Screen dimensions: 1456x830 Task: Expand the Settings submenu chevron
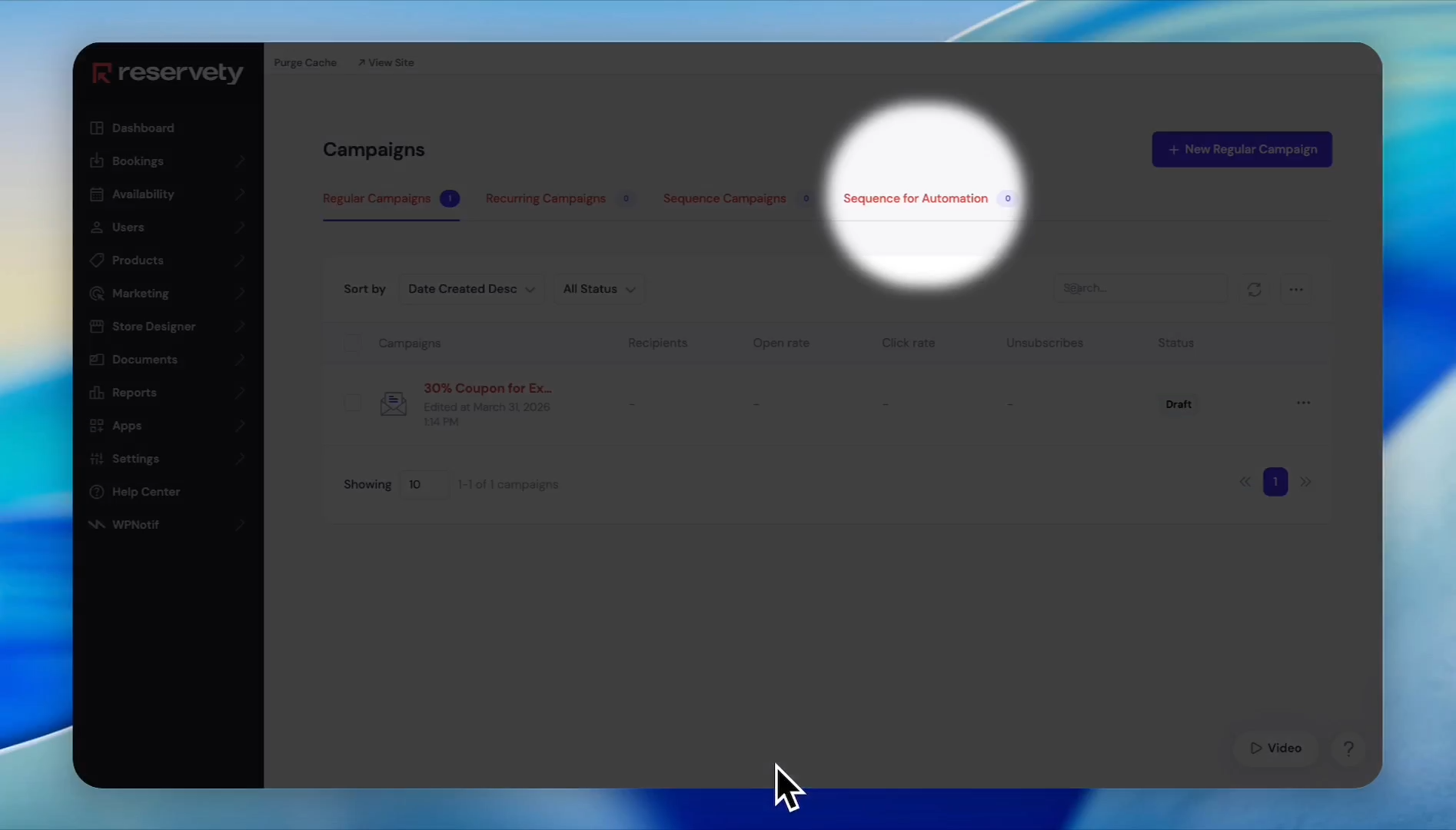(x=240, y=458)
